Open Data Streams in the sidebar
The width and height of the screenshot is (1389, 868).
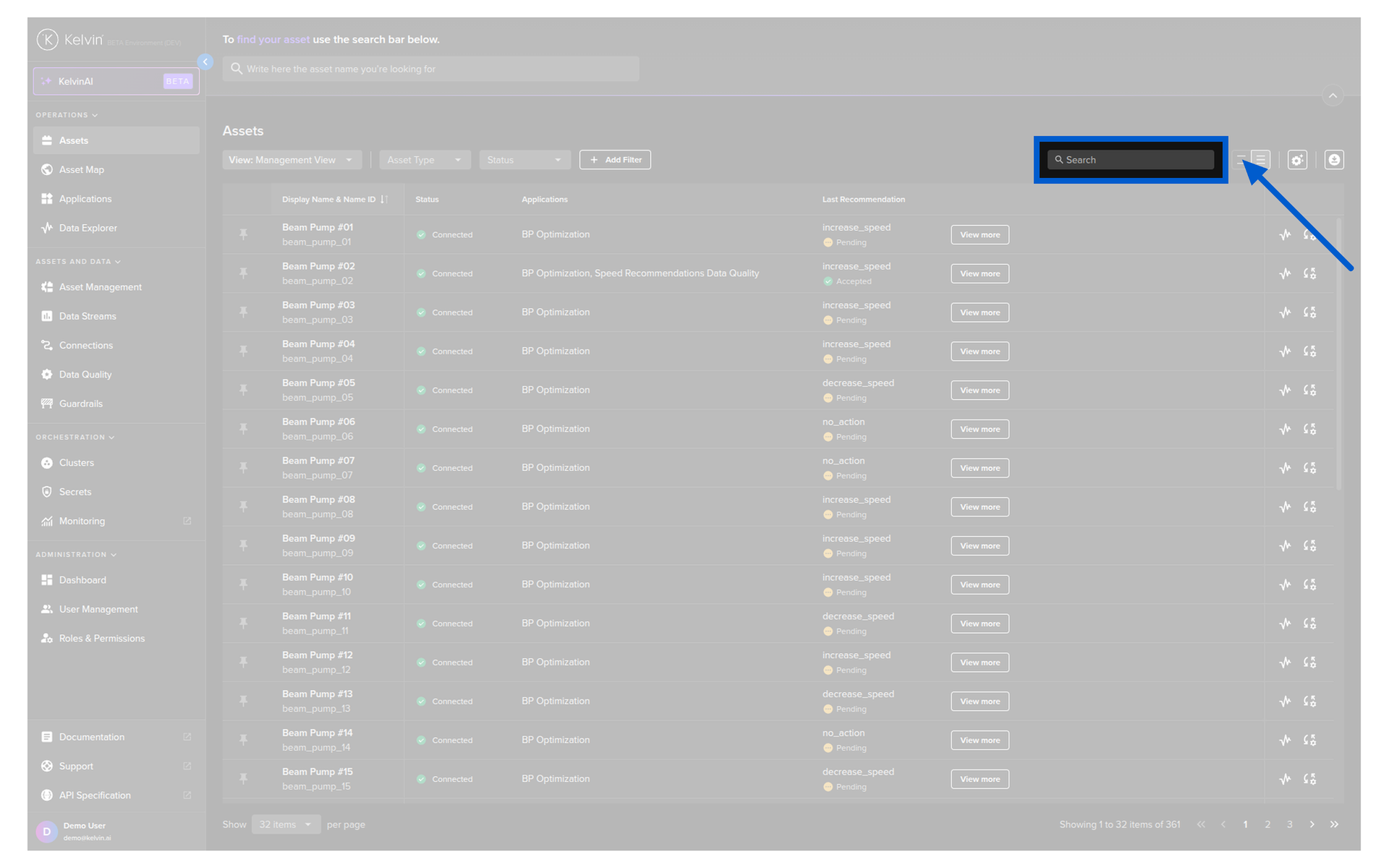[x=88, y=316]
